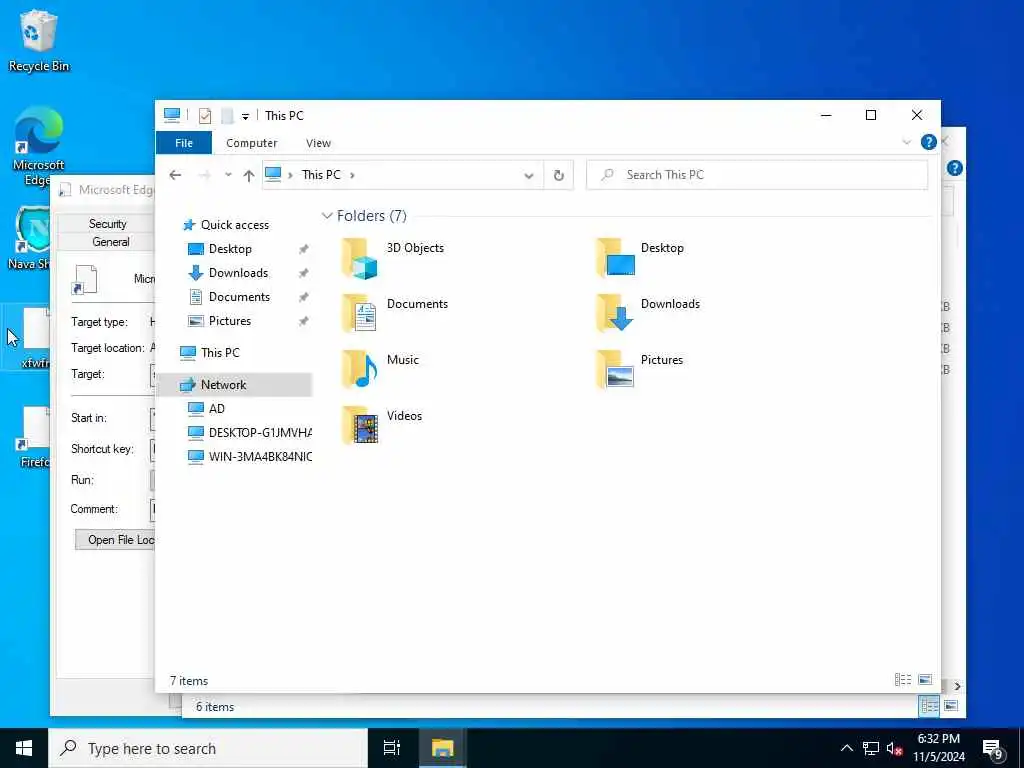This screenshot has width=1024, height=768.
Task: Open File Explorer from taskbar
Action: [x=442, y=748]
